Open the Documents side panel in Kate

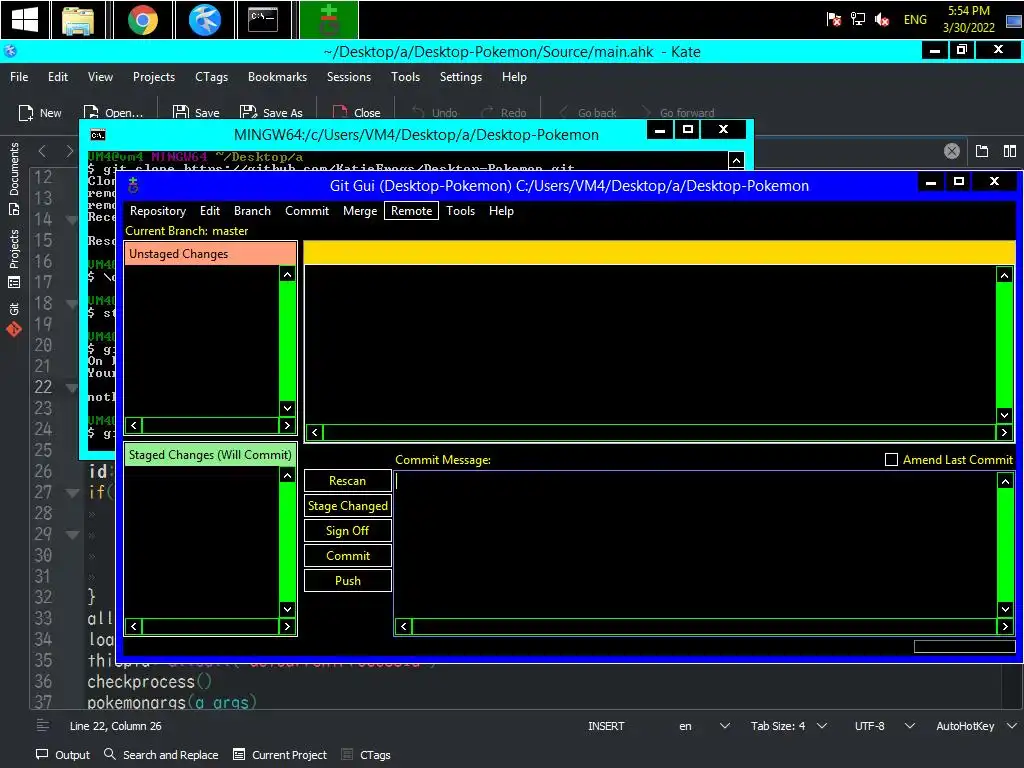[x=14, y=179]
